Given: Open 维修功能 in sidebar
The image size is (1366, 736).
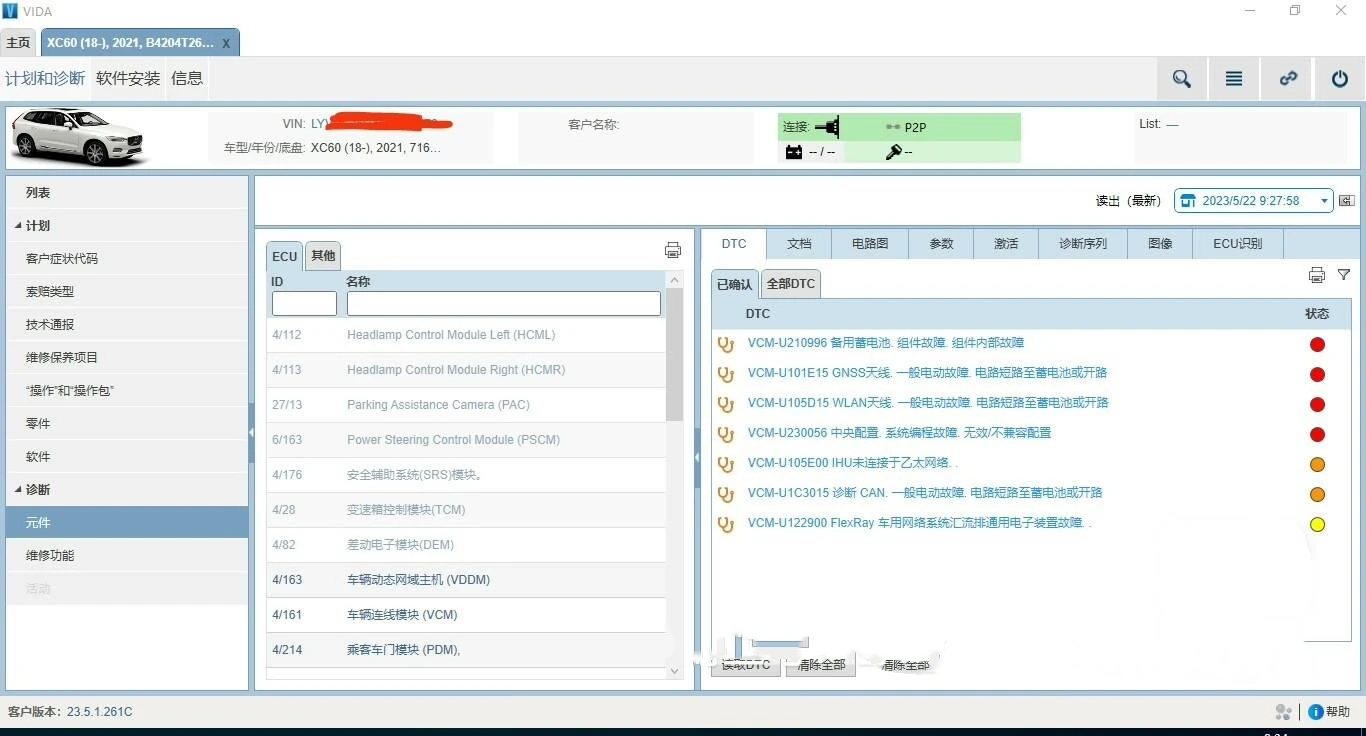Looking at the screenshot, I should tap(127, 555).
